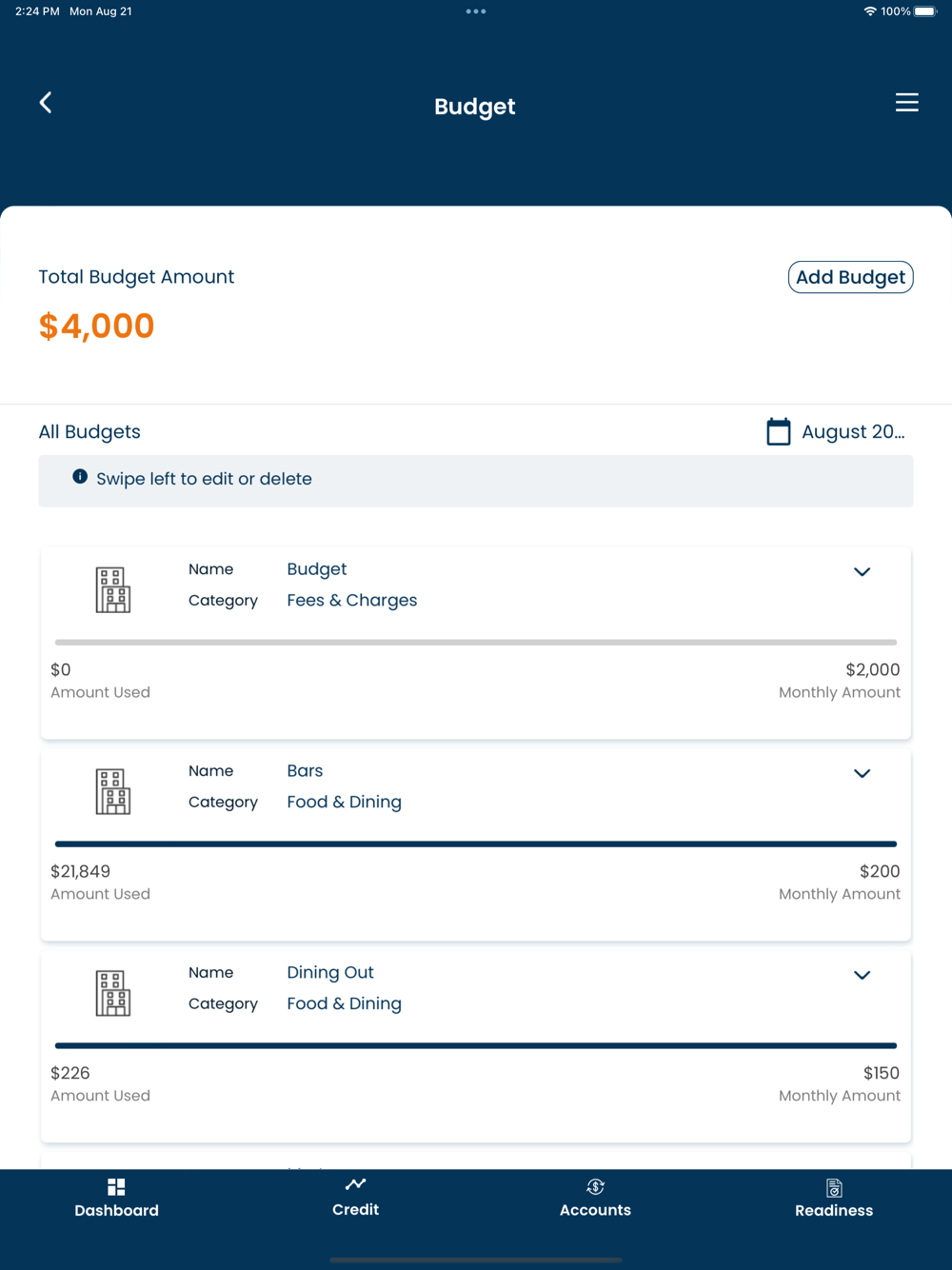
Task: Tap the back arrow icon
Action: [x=46, y=103]
